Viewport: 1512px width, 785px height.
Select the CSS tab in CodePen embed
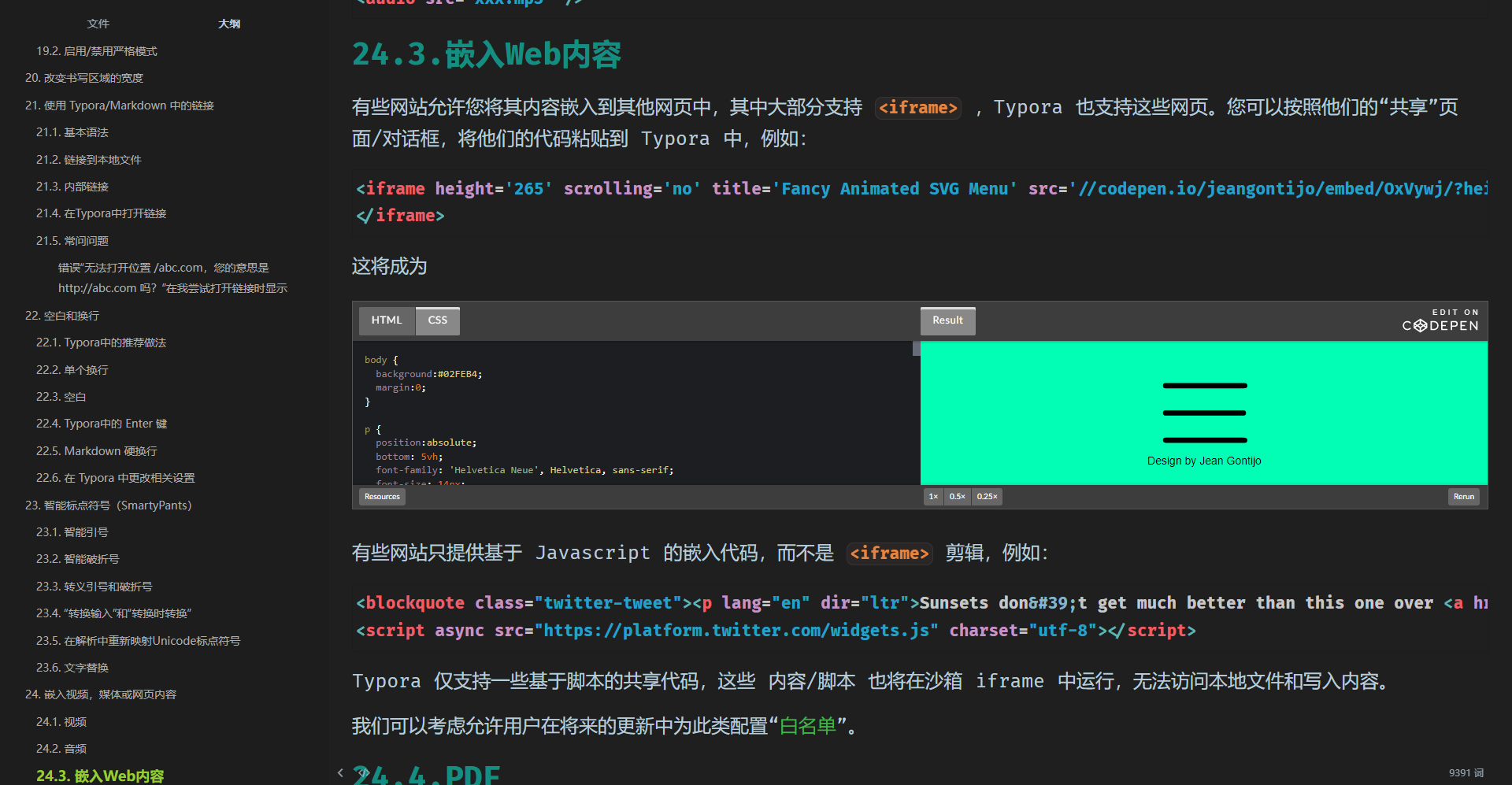438,320
